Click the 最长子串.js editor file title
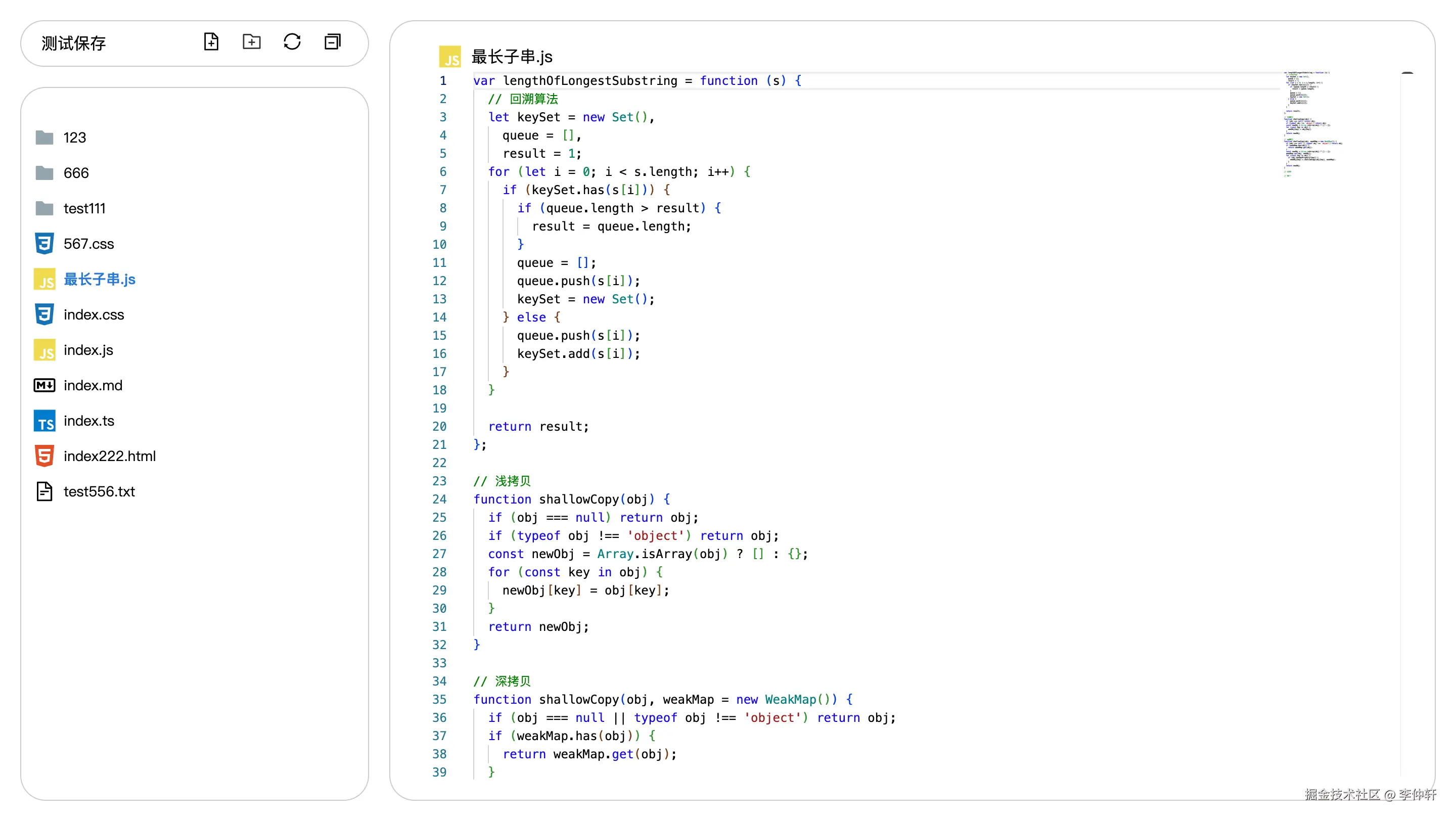This screenshot has height=821, width=1456. coord(512,57)
